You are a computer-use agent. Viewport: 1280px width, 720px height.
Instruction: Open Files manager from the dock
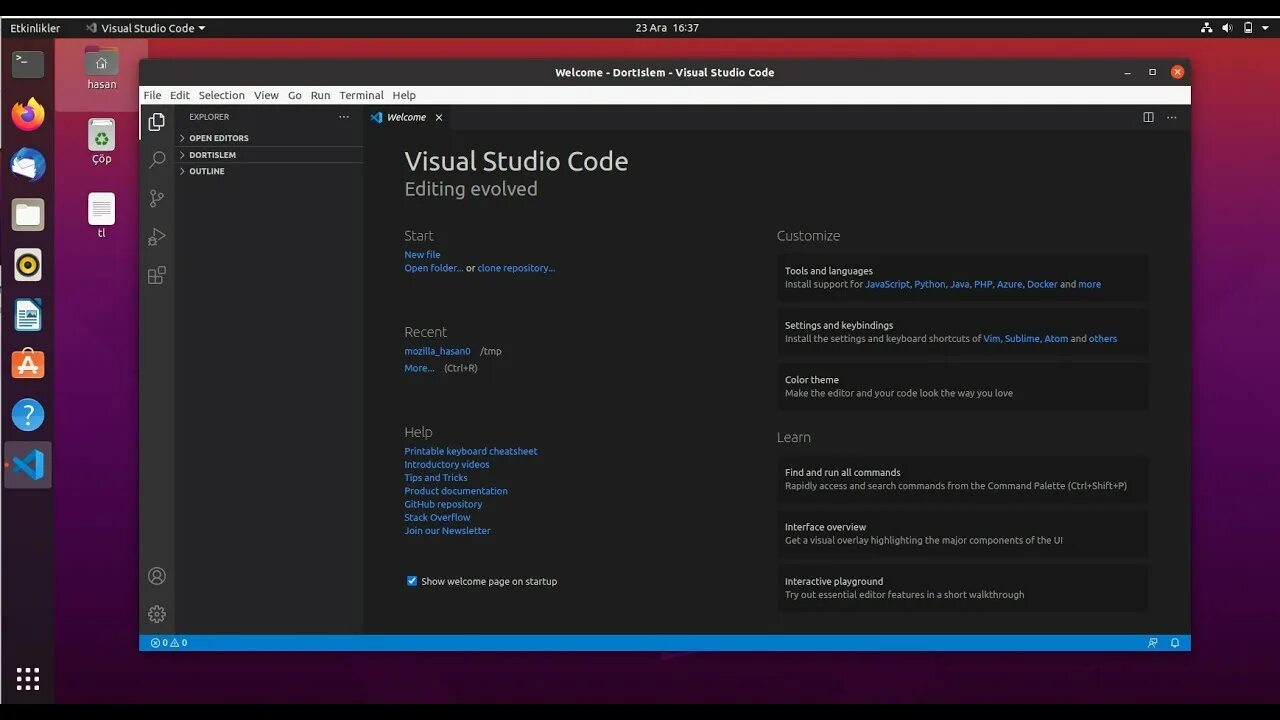[28, 214]
